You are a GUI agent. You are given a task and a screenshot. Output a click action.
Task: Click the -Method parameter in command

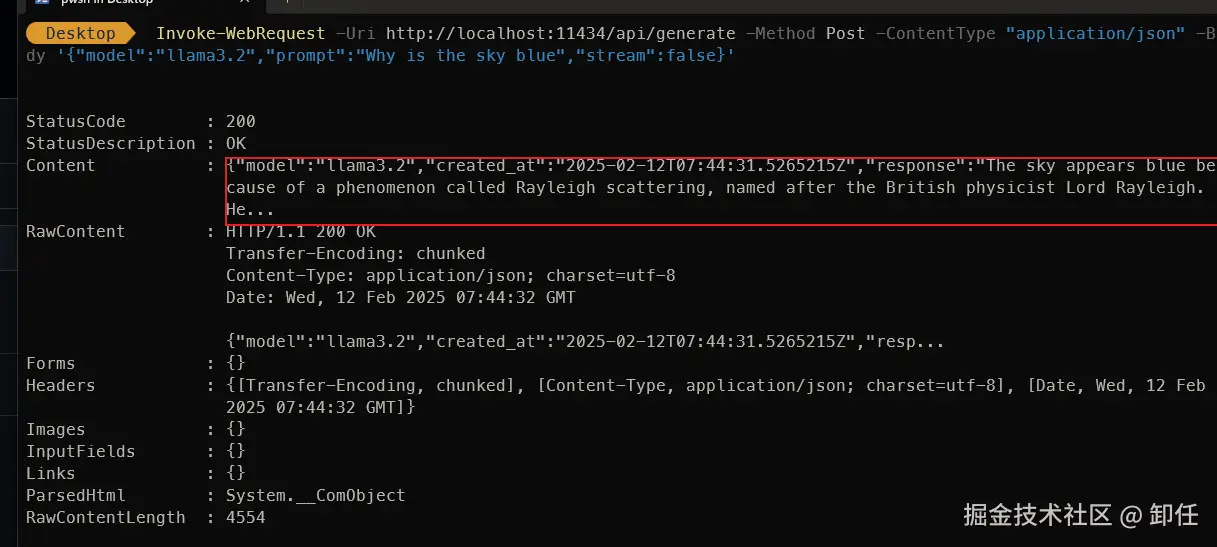tap(785, 34)
